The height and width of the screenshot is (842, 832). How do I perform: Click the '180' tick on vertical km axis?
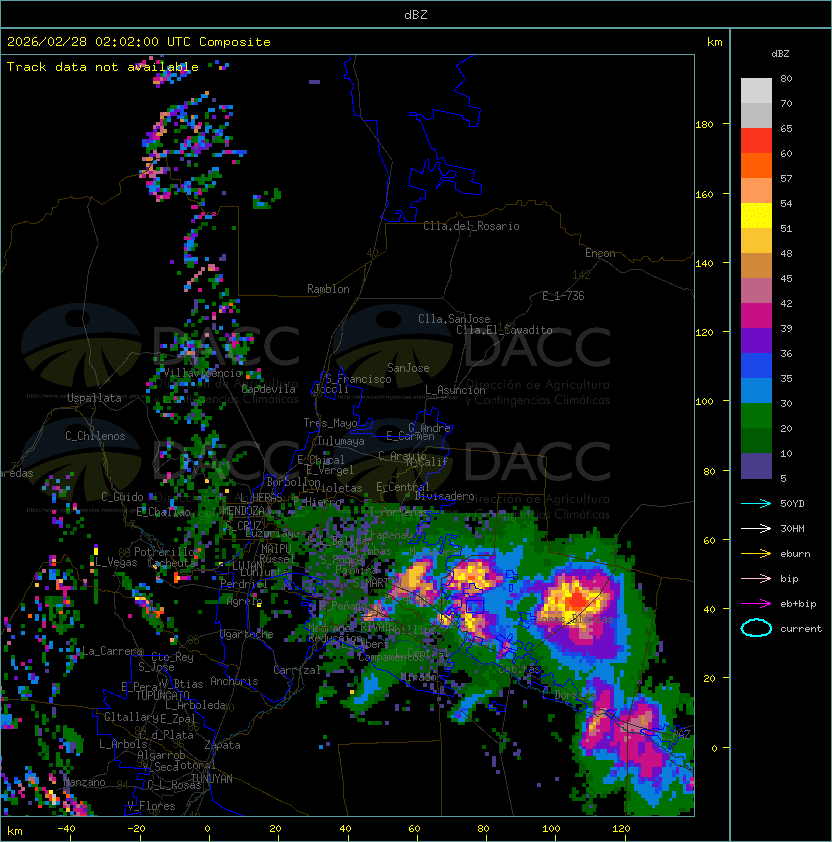pyautogui.click(x=704, y=125)
